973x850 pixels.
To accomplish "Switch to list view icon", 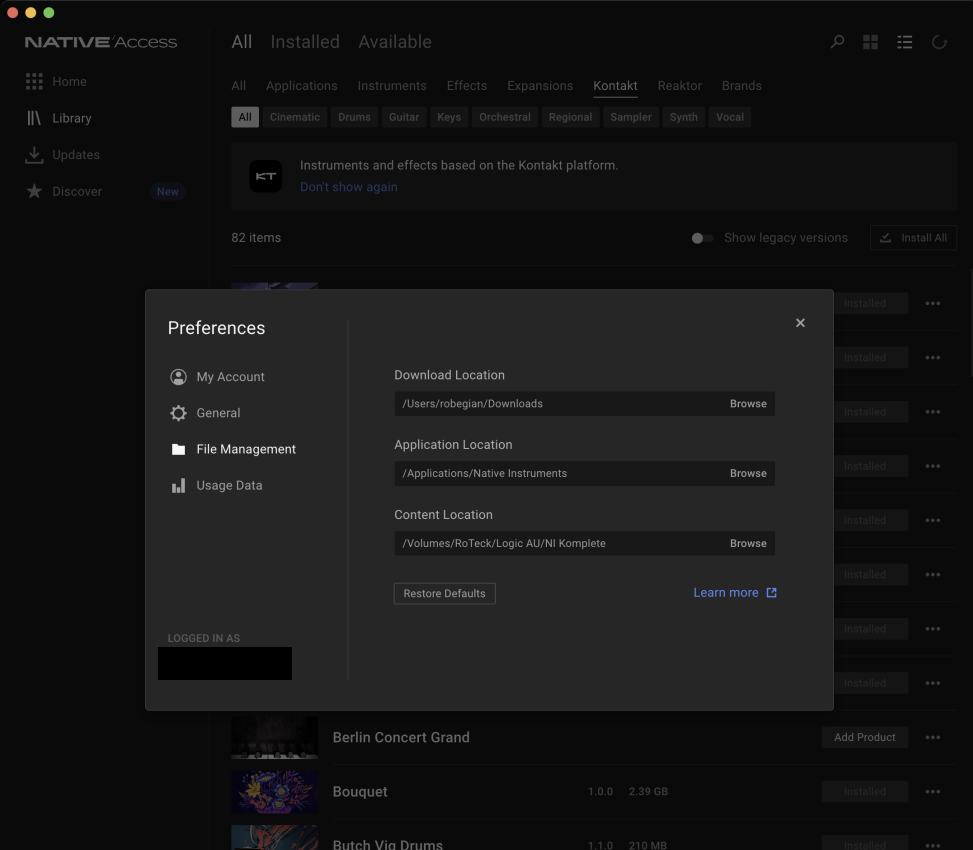I will point(905,42).
